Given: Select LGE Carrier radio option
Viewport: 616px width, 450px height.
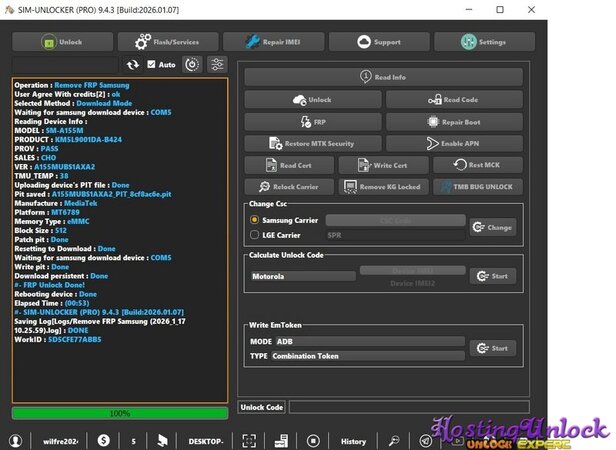Looking at the screenshot, I should click(x=254, y=235).
